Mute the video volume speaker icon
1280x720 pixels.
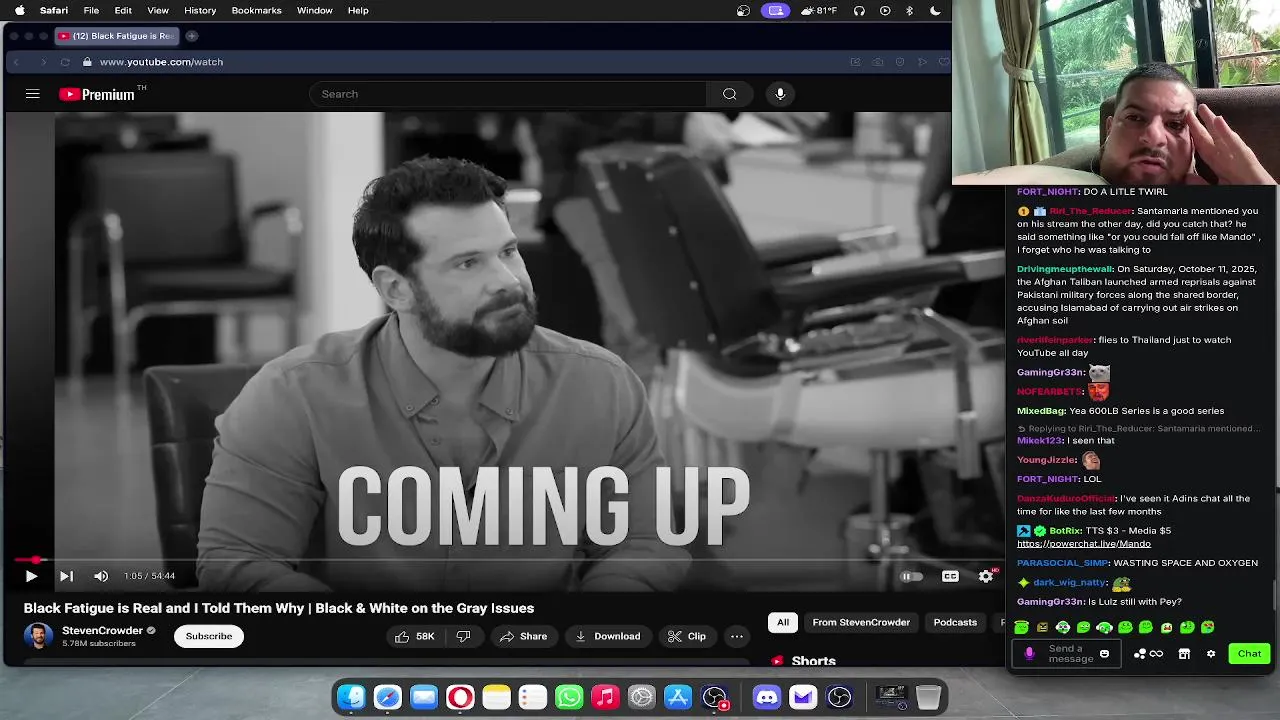coord(101,576)
